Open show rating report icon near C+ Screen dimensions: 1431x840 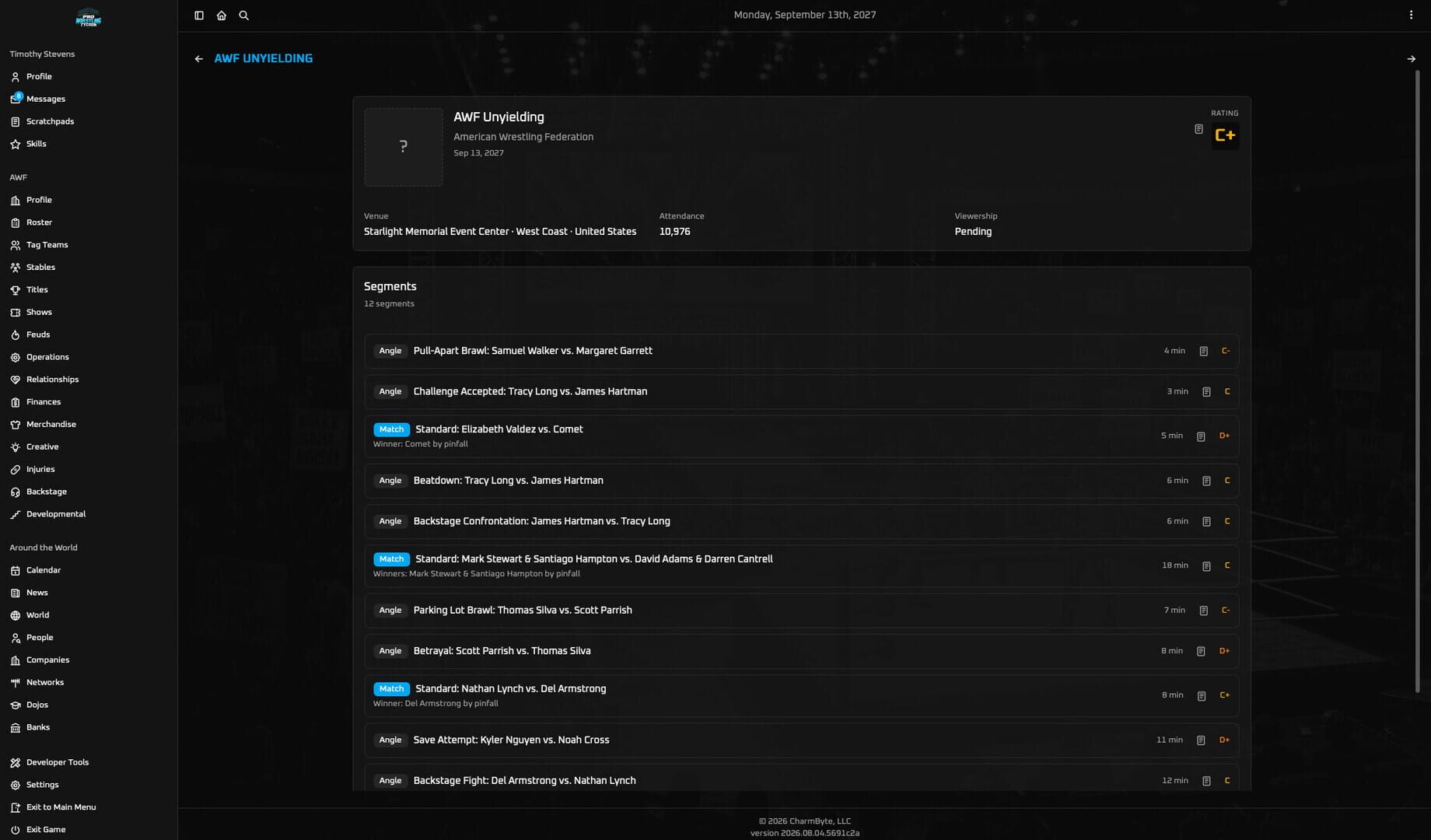1198,129
